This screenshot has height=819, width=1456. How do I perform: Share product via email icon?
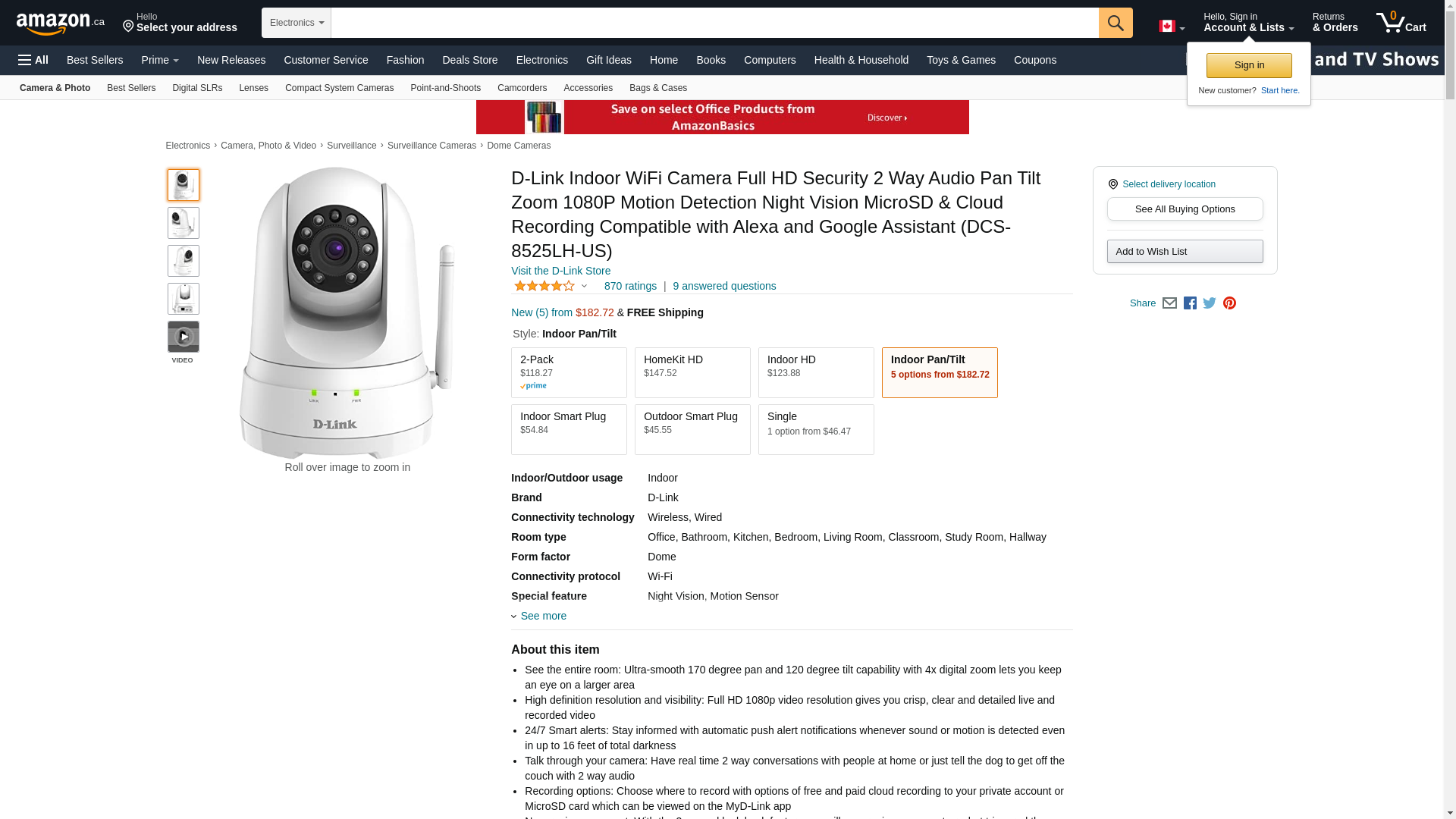point(1169,303)
